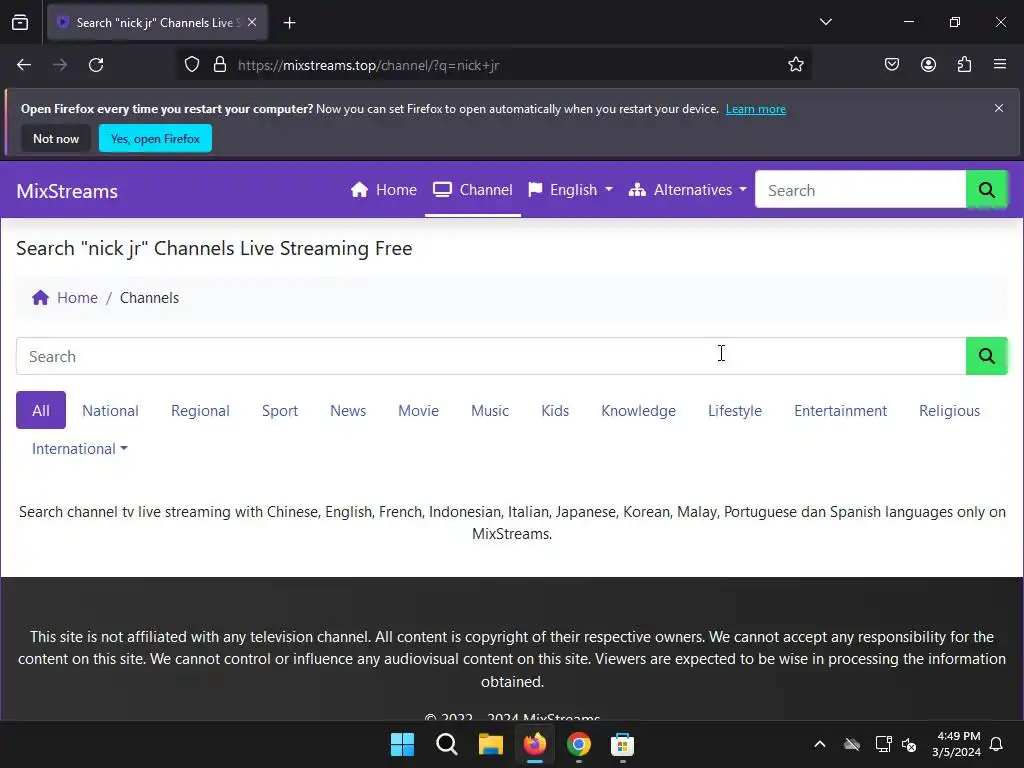Close the nick jr search tab
This screenshot has width=1024, height=768.
coord(252,23)
